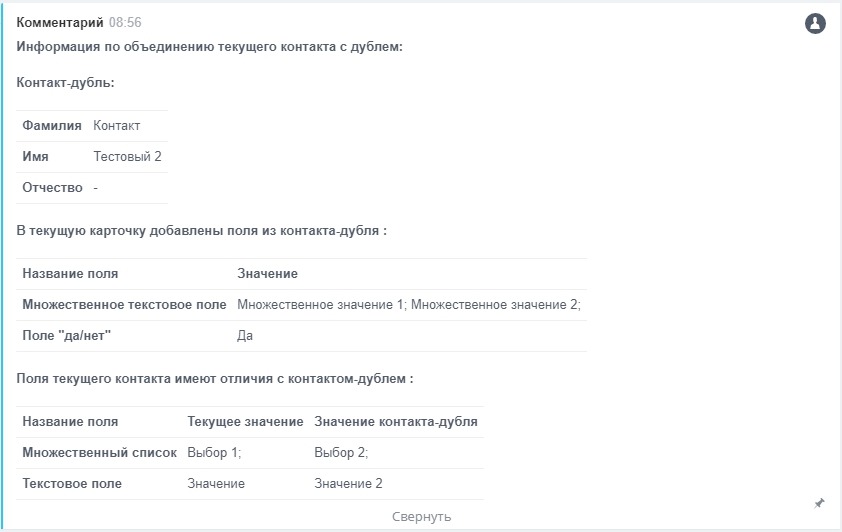
Task: Click the user avatar icon
Action: pyautogui.click(x=815, y=23)
